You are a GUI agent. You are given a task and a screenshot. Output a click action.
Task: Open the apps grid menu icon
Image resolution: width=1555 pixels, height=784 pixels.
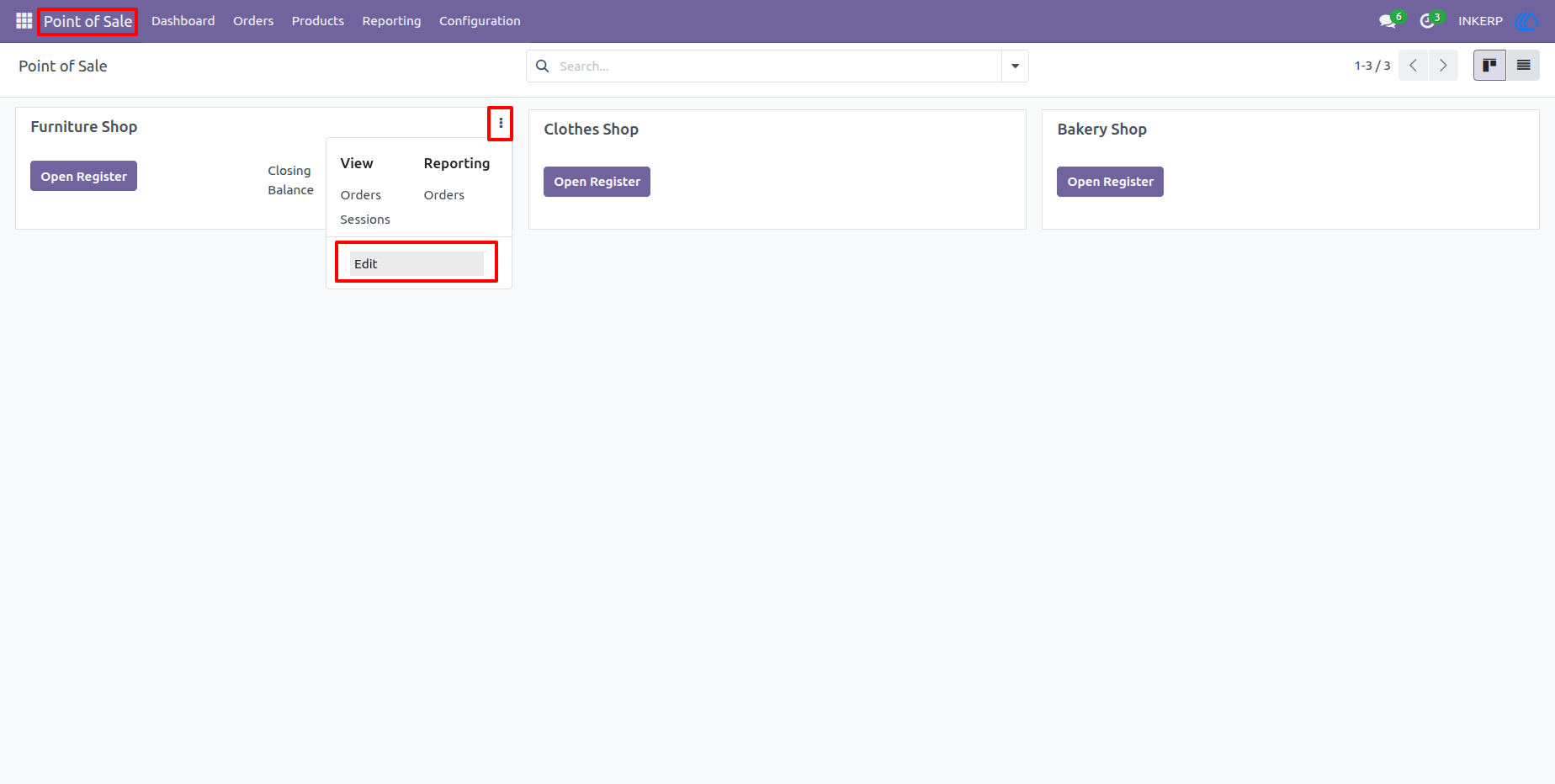pos(24,21)
